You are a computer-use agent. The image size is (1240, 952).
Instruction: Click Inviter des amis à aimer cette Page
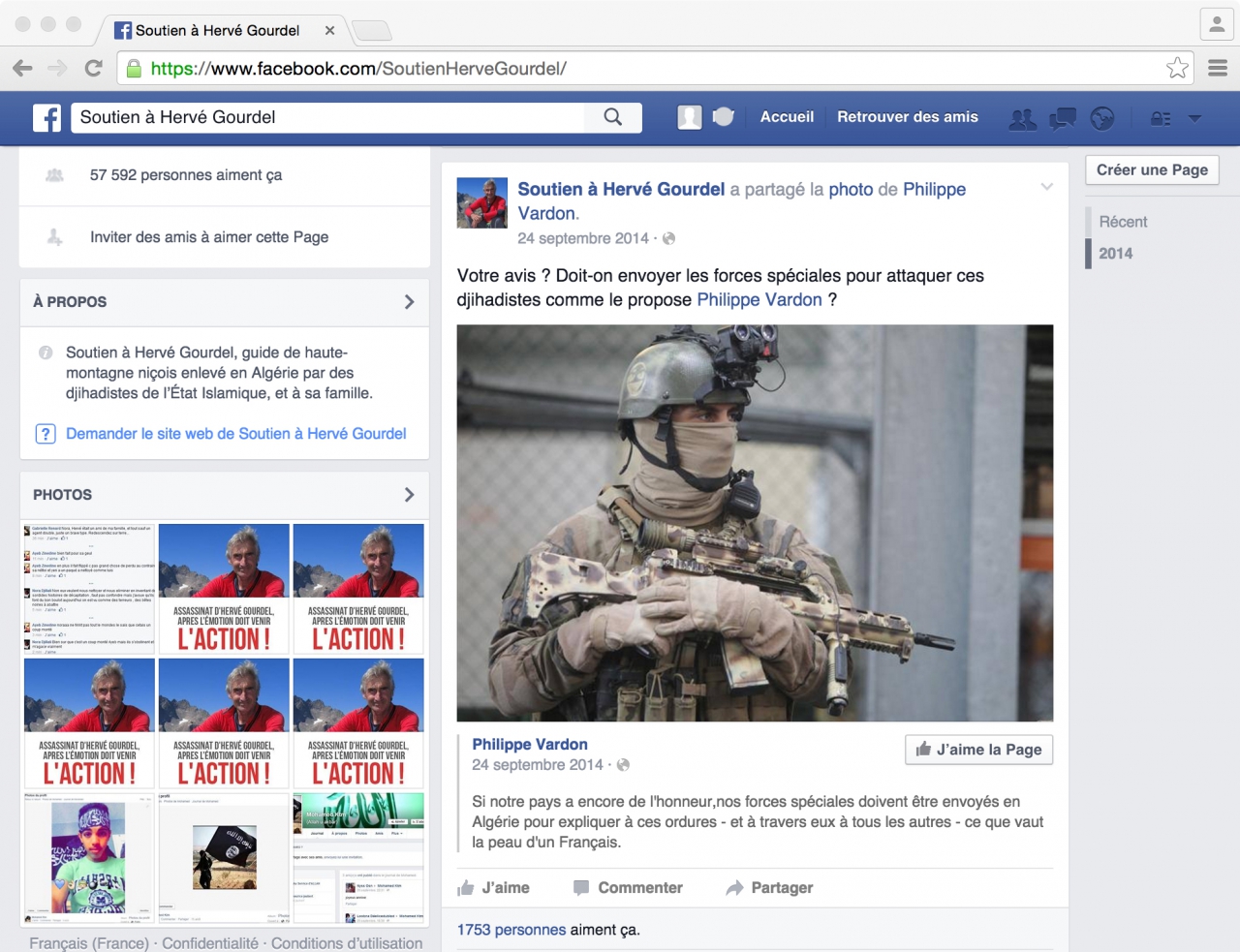pyautogui.click(x=209, y=237)
